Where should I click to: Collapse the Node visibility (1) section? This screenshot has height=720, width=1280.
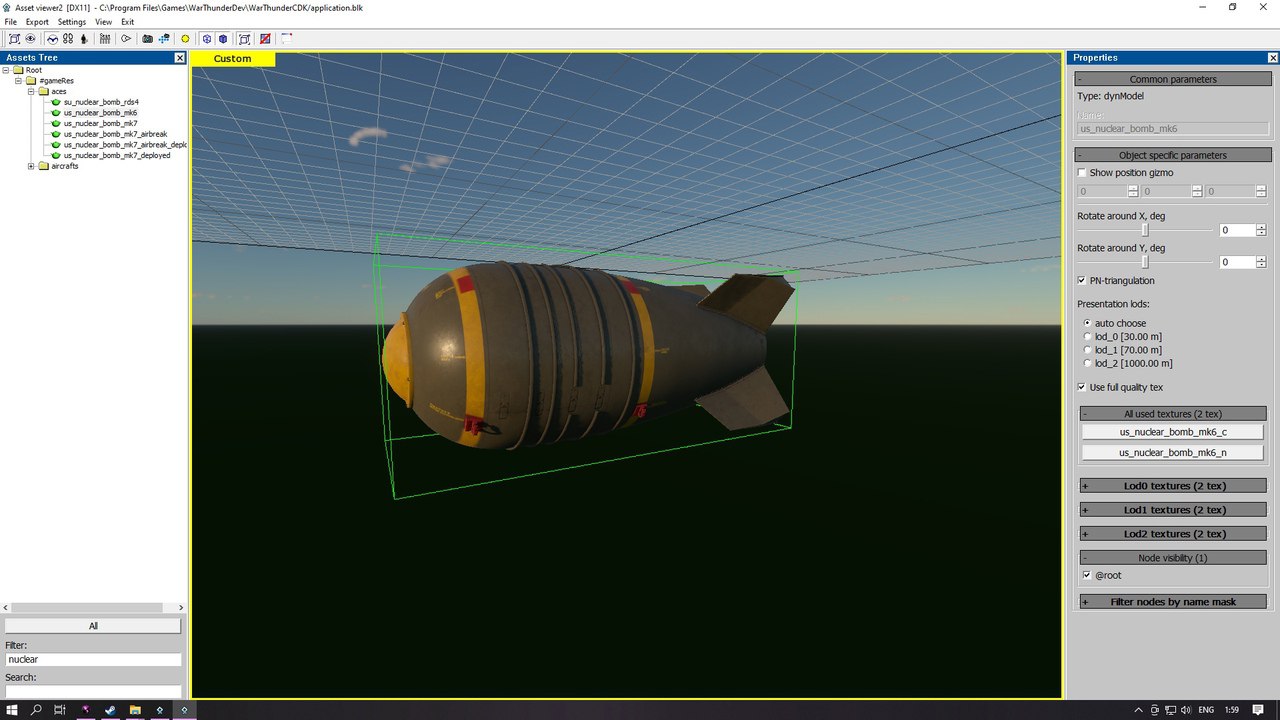(1173, 558)
